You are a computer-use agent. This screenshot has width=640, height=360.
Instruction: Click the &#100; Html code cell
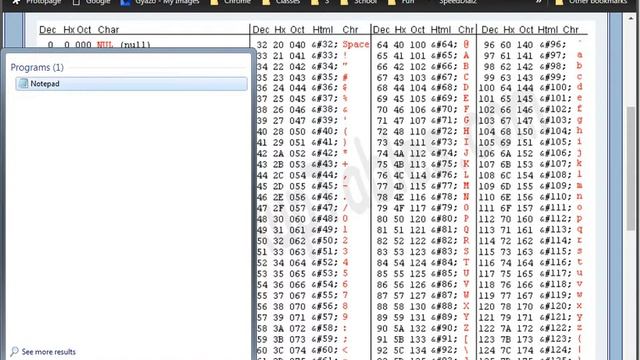(x=556, y=88)
